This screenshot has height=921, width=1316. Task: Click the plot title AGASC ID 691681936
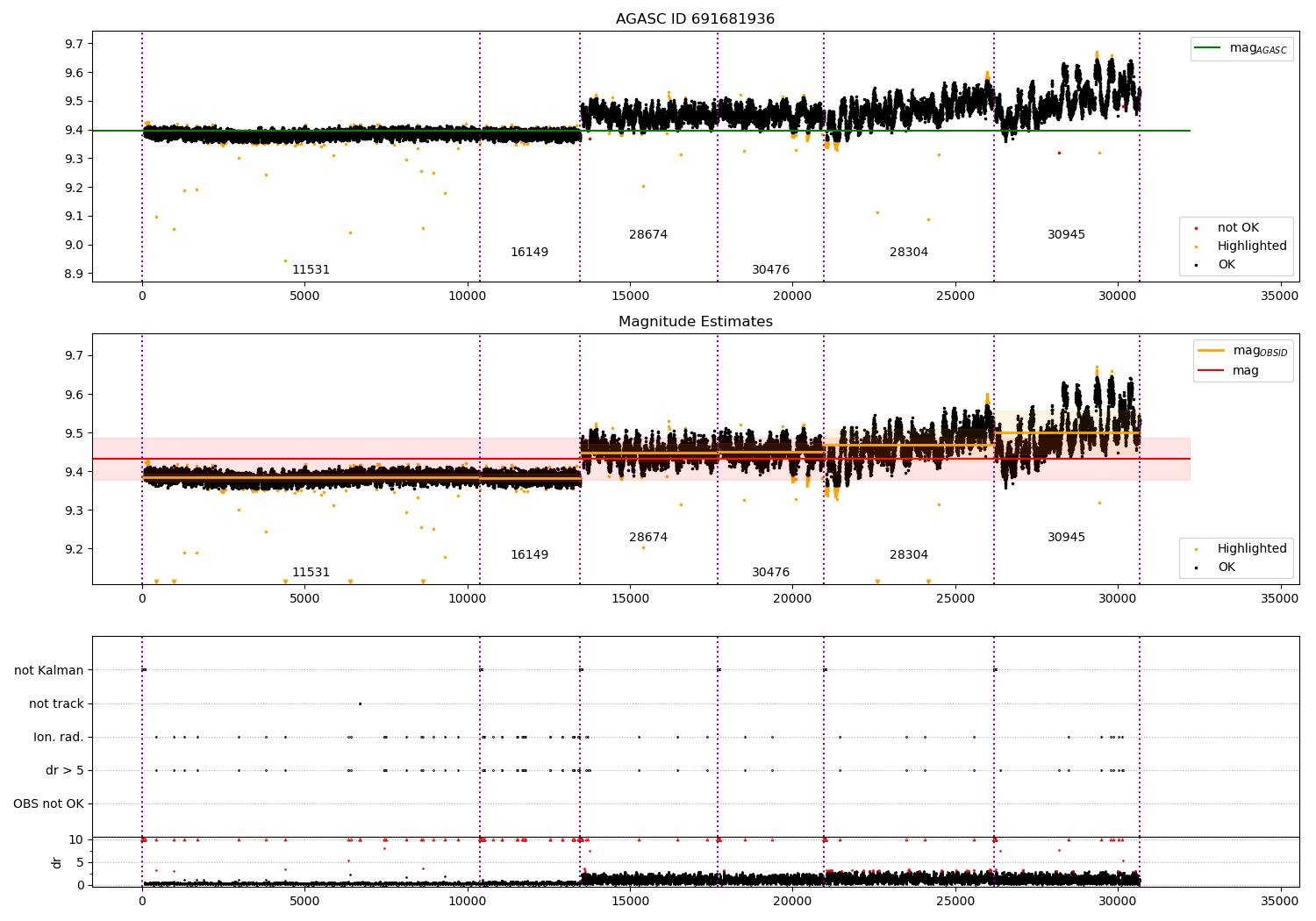click(x=695, y=19)
